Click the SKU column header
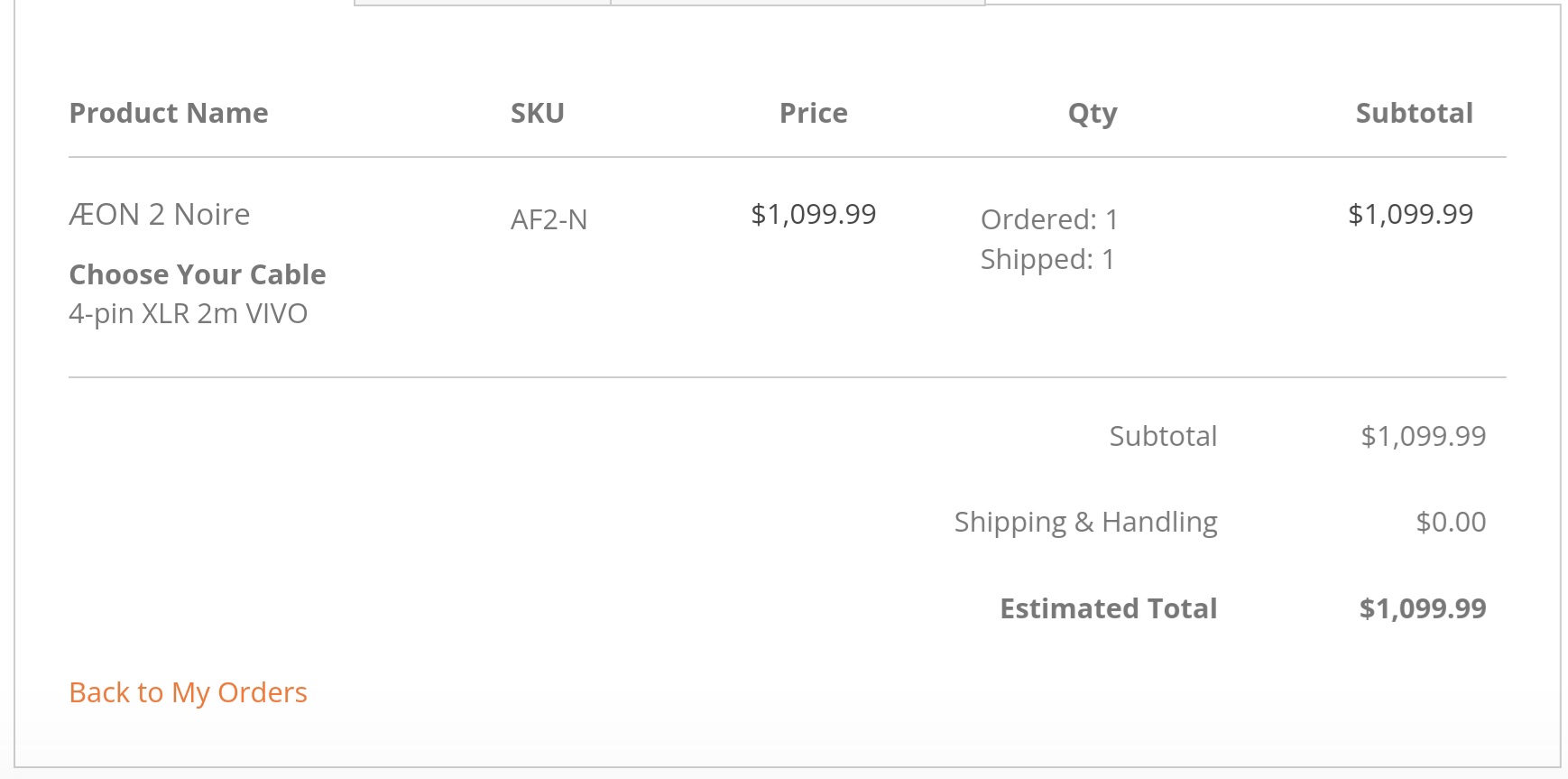 pos(537,113)
